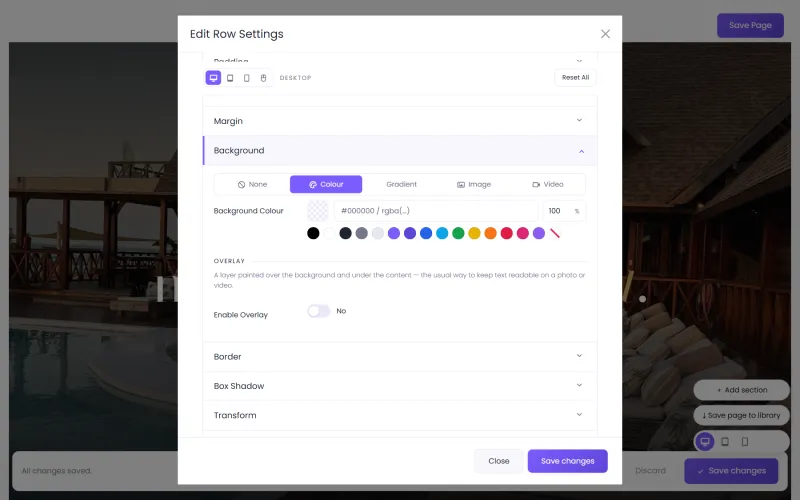The width and height of the screenshot is (800, 500).
Task: Switch to the Video background type
Action: (x=547, y=184)
